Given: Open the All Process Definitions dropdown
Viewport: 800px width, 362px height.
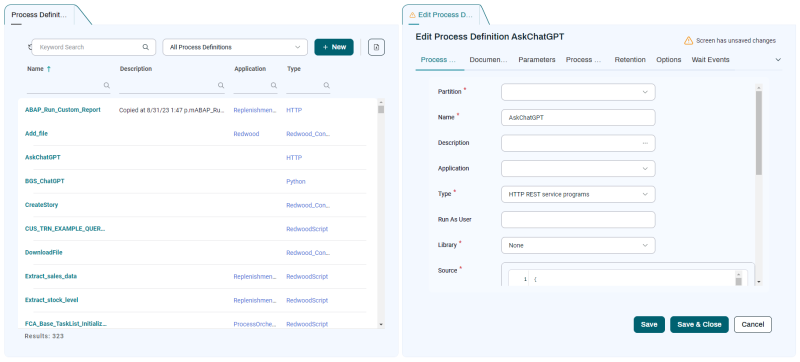Looking at the screenshot, I should (235, 47).
